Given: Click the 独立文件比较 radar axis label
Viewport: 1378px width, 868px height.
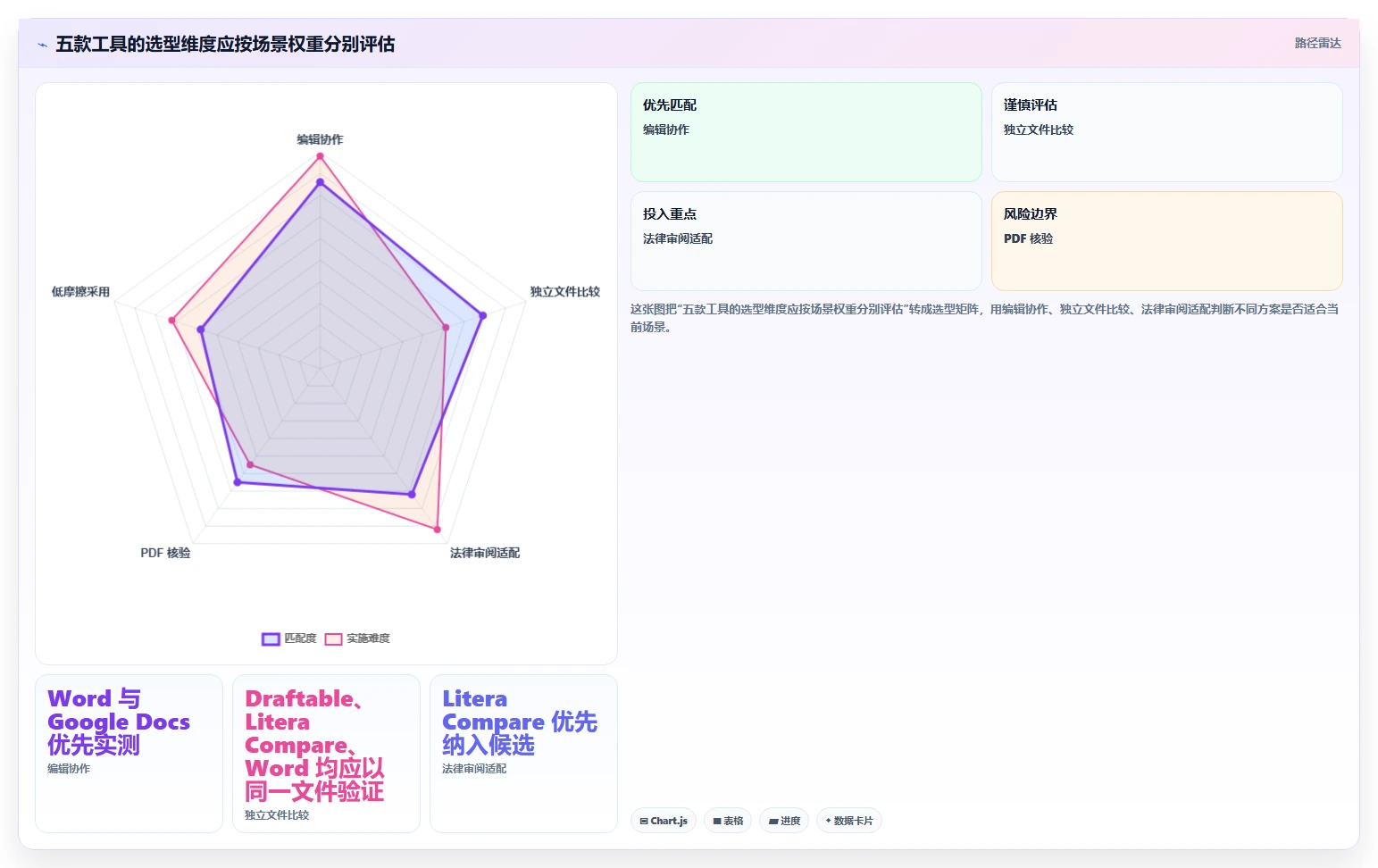Looking at the screenshot, I should (x=564, y=292).
